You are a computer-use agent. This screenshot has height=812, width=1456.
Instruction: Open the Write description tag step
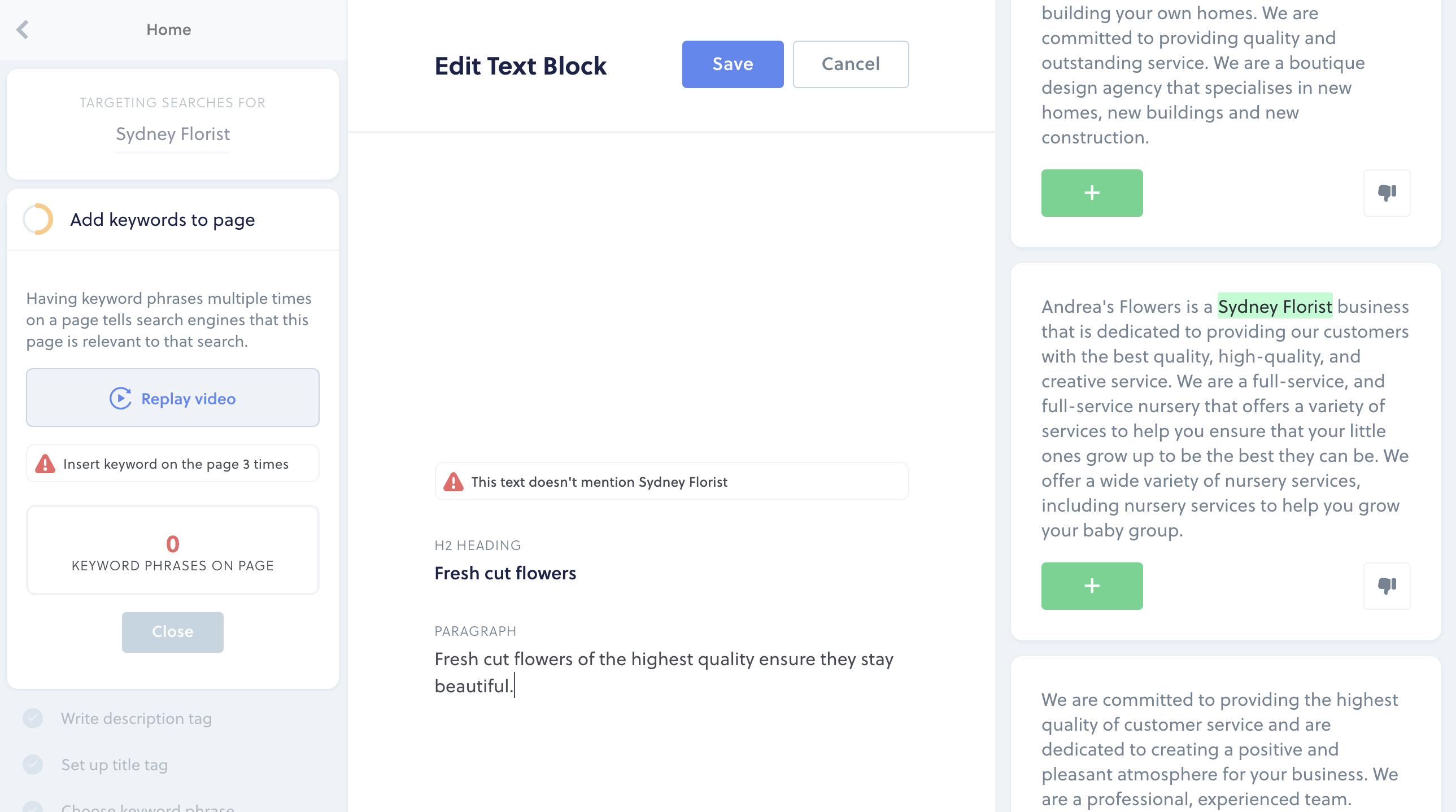tap(136, 718)
